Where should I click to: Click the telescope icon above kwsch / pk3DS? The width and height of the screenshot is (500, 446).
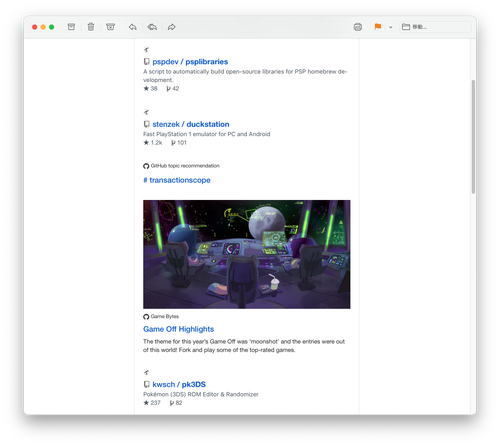pyautogui.click(x=146, y=372)
